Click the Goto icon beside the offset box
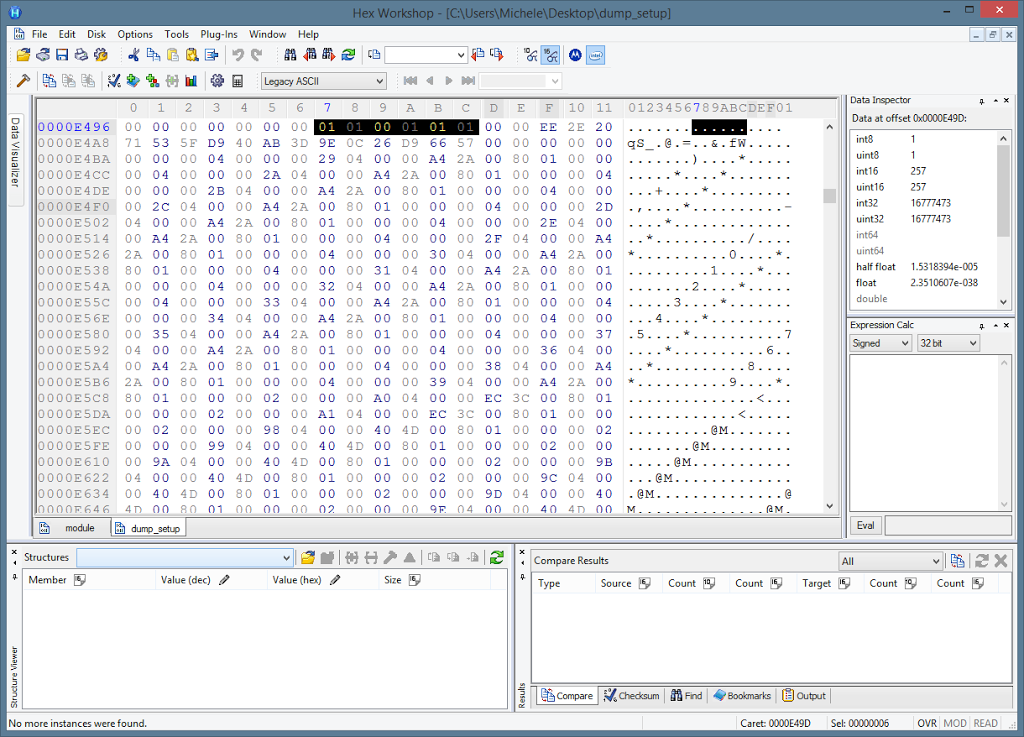The height and width of the screenshot is (737, 1024). tap(374, 55)
